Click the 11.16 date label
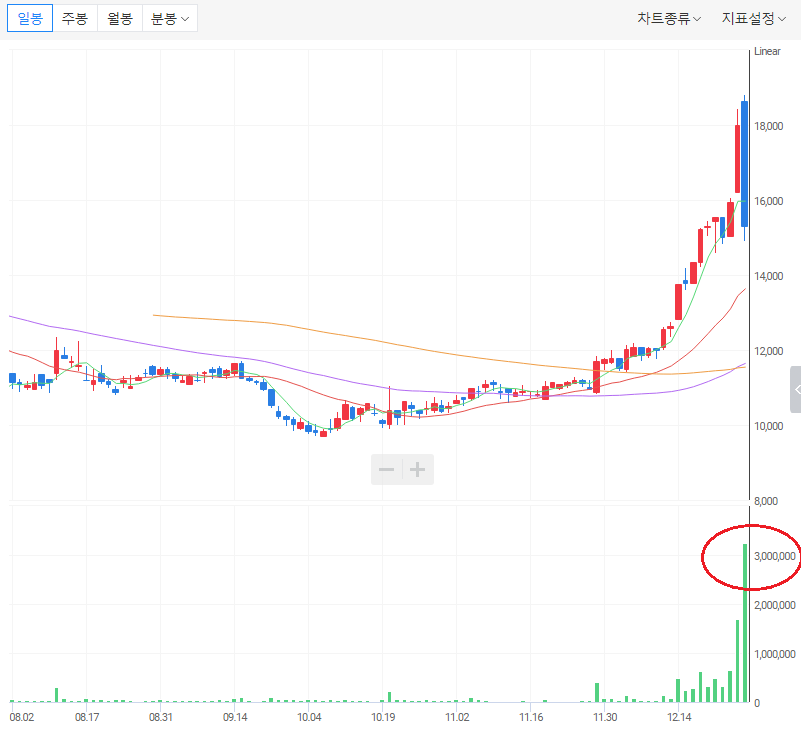801x730 pixels. [x=531, y=717]
